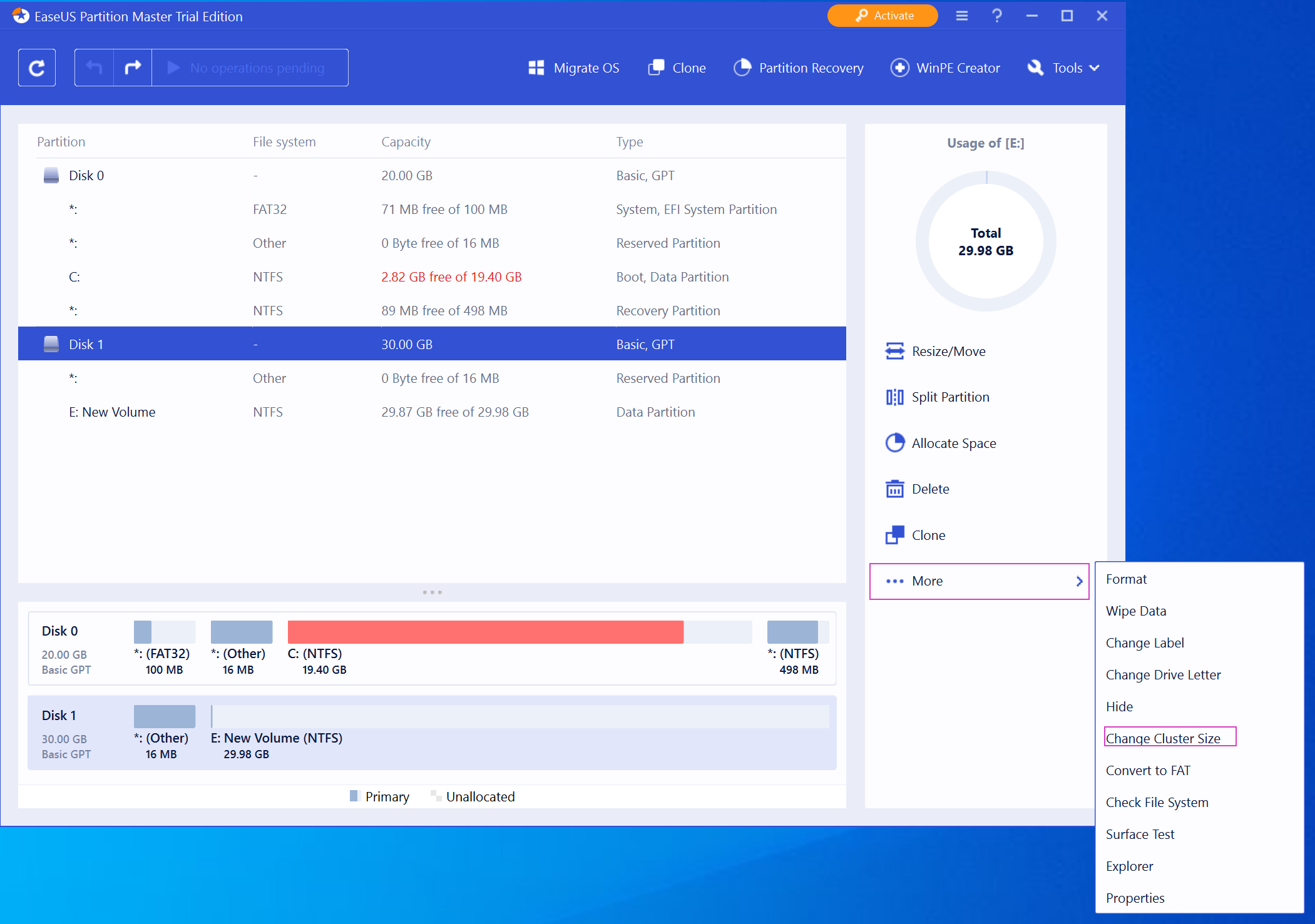This screenshot has width=1315, height=924.
Task: Click the refresh disk information icon
Action: (37, 68)
